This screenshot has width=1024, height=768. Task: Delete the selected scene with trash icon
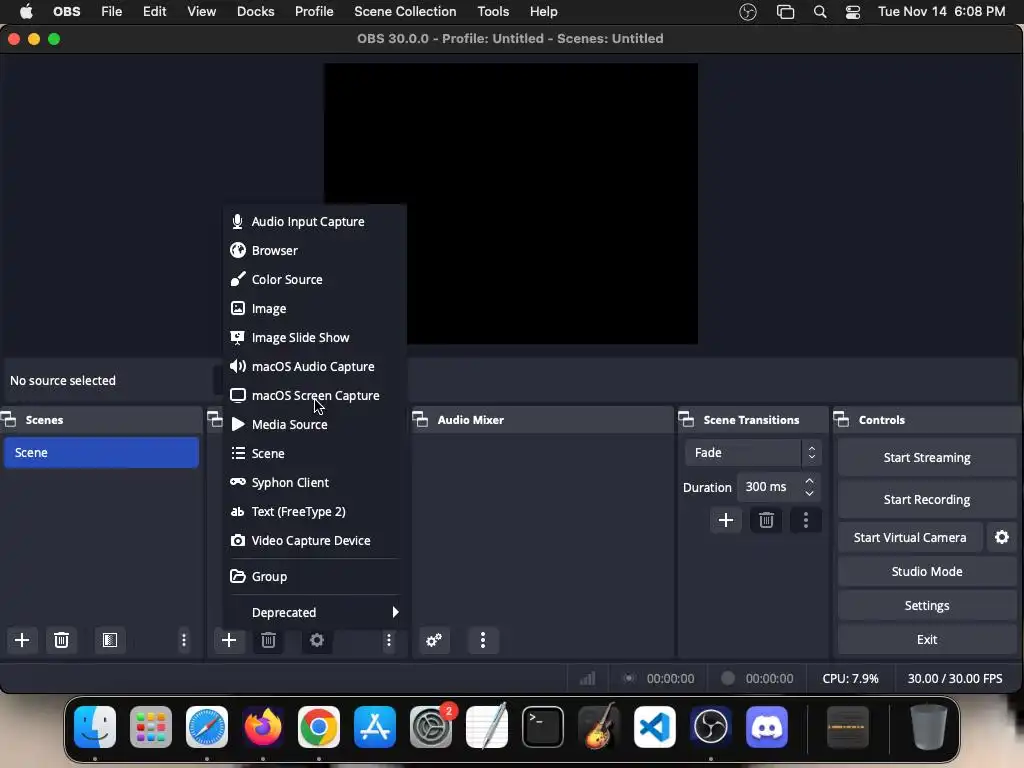pyautogui.click(x=61, y=640)
